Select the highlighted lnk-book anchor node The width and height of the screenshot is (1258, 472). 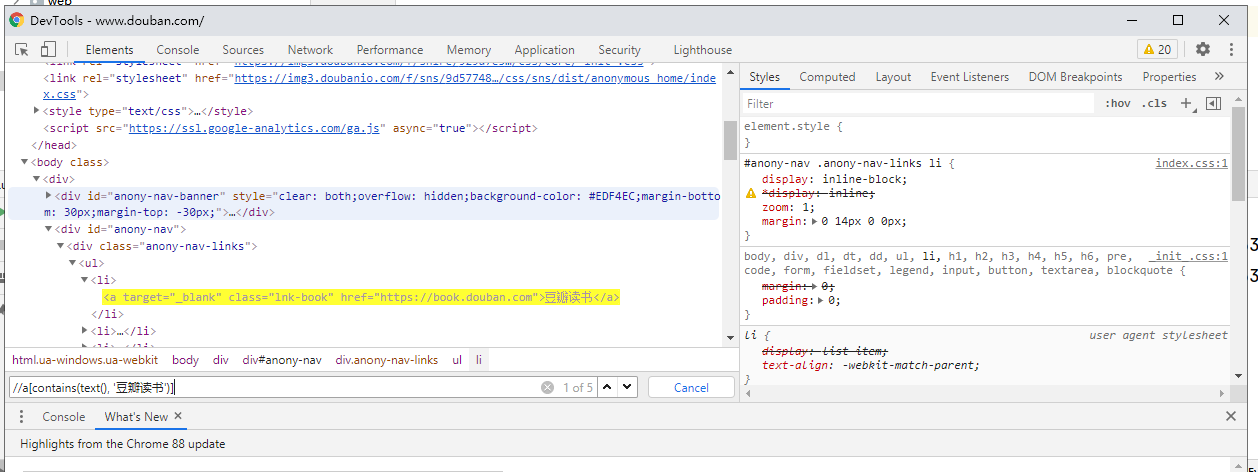361,297
